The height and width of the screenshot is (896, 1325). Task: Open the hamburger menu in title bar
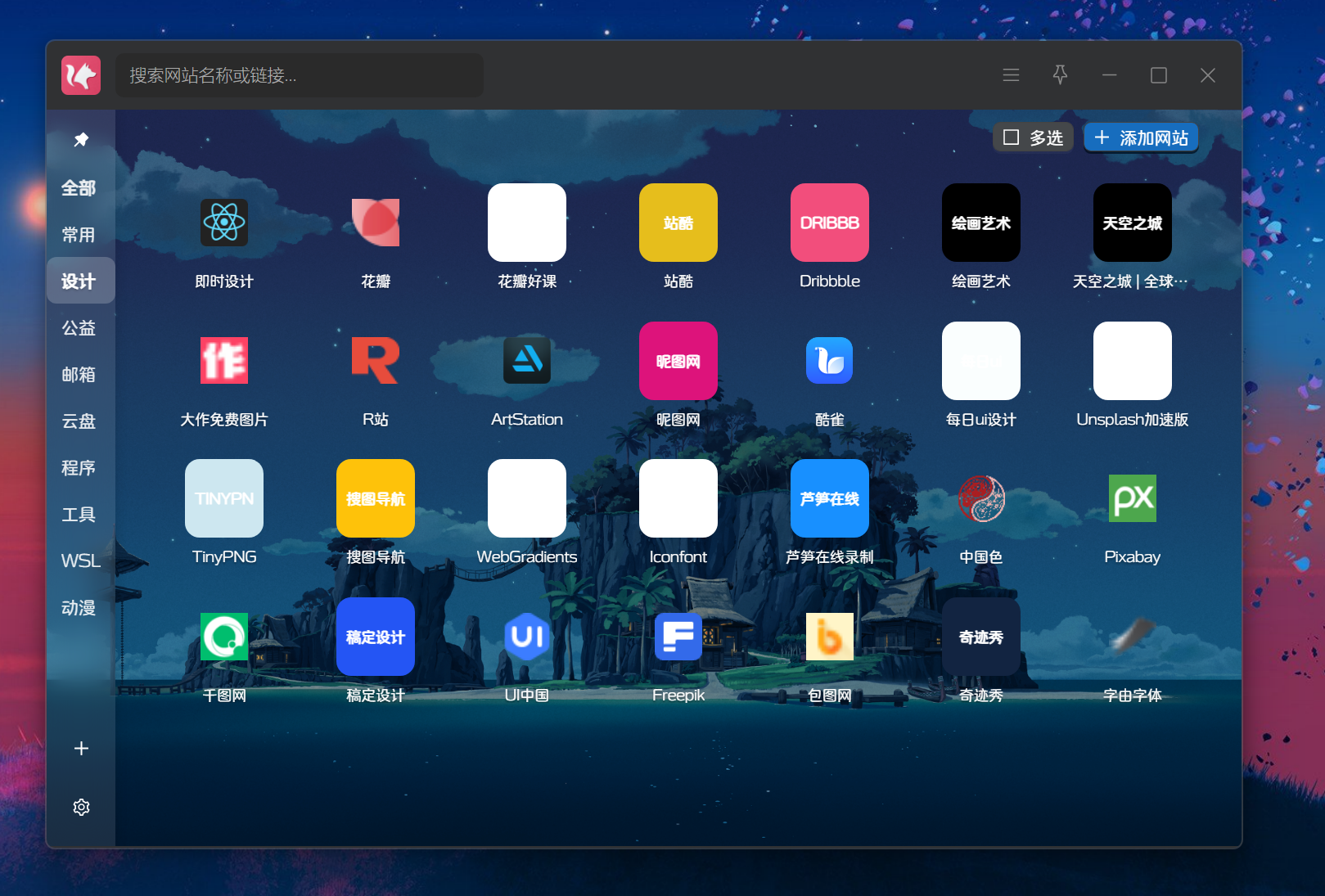(1011, 75)
